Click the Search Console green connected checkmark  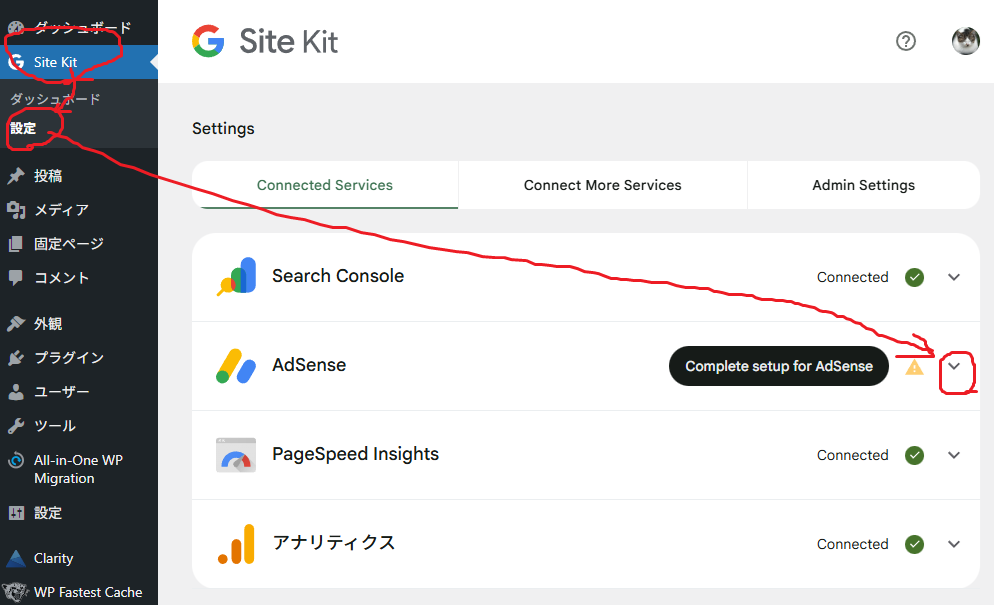pos(914,277)
